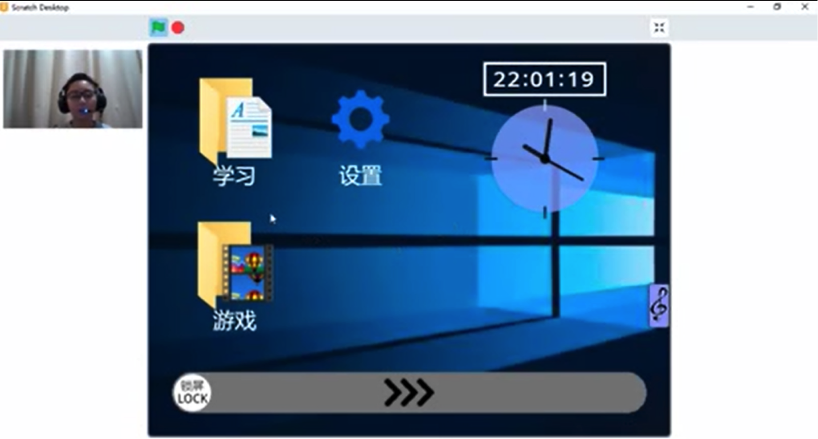This screenshot has height=439, width=818.
Task: Click the 设置 label text
Action: (x=360, y=176)
